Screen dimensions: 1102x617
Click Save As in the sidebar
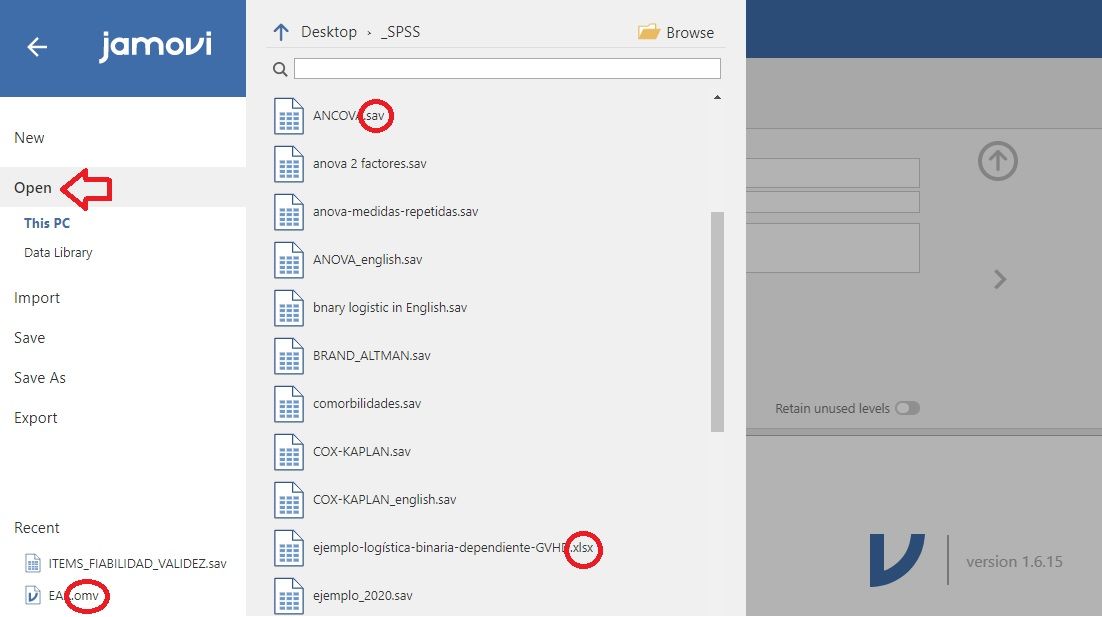40,377
